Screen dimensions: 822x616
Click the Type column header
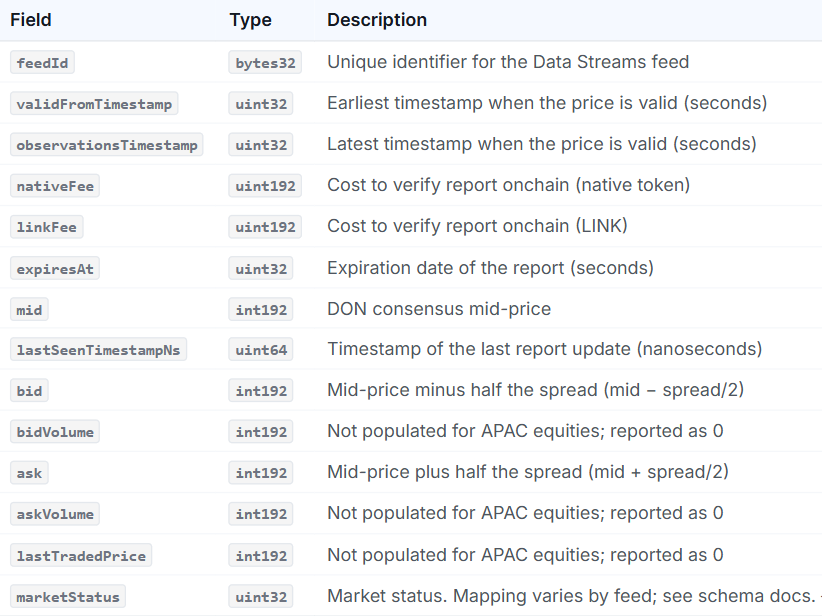coord(251,20)
